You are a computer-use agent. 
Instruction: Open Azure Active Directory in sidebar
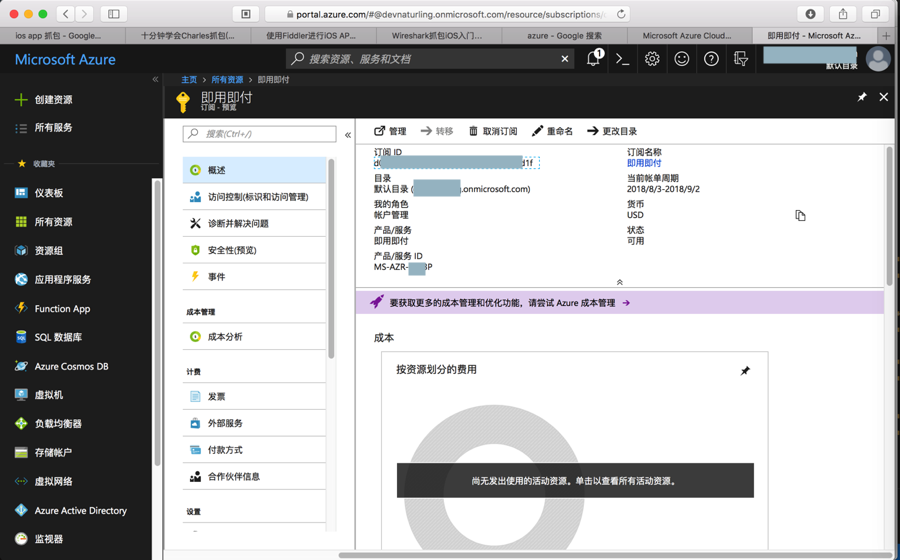pos(71,510)
